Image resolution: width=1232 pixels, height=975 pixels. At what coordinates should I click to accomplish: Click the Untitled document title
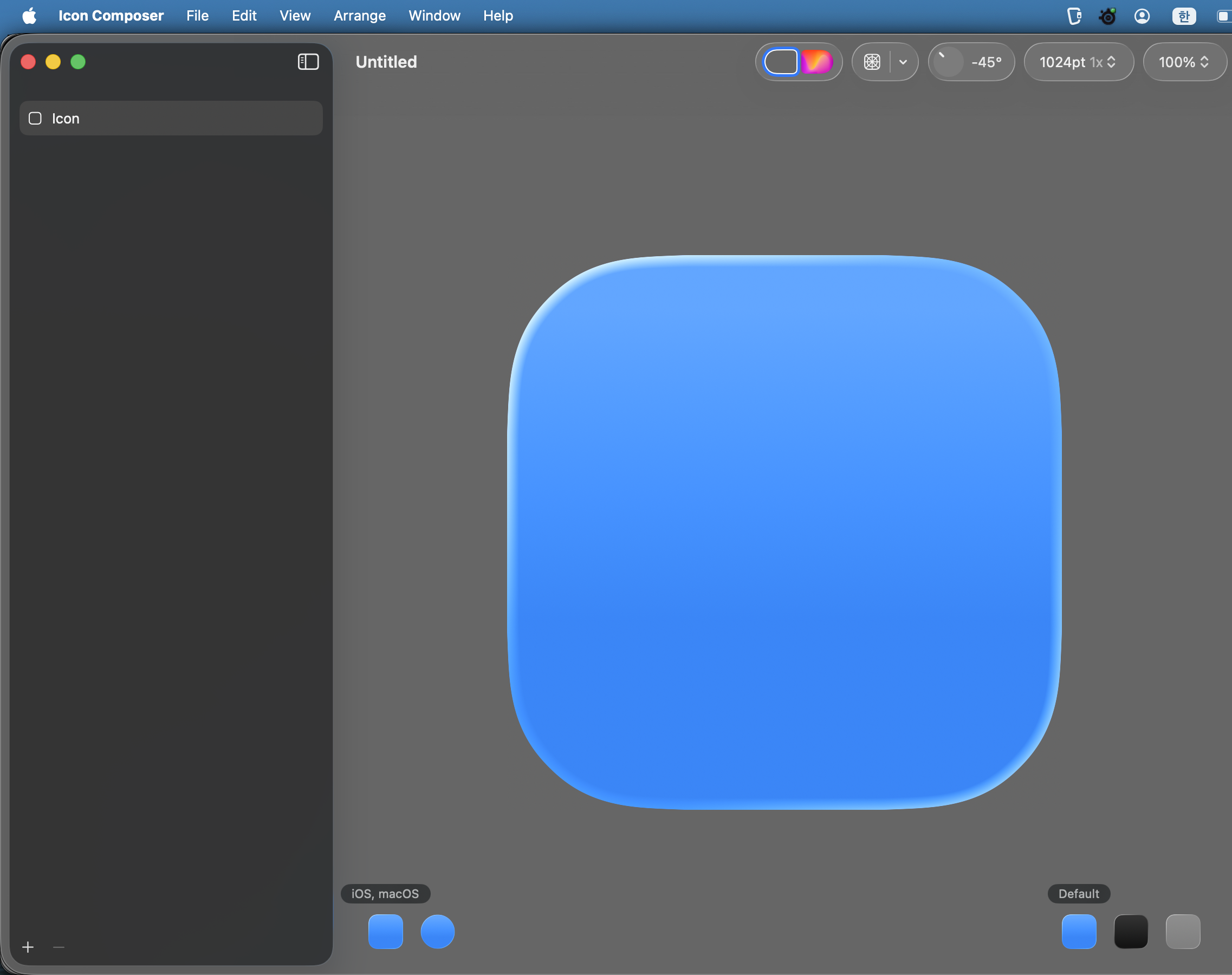tap(386, 62)
